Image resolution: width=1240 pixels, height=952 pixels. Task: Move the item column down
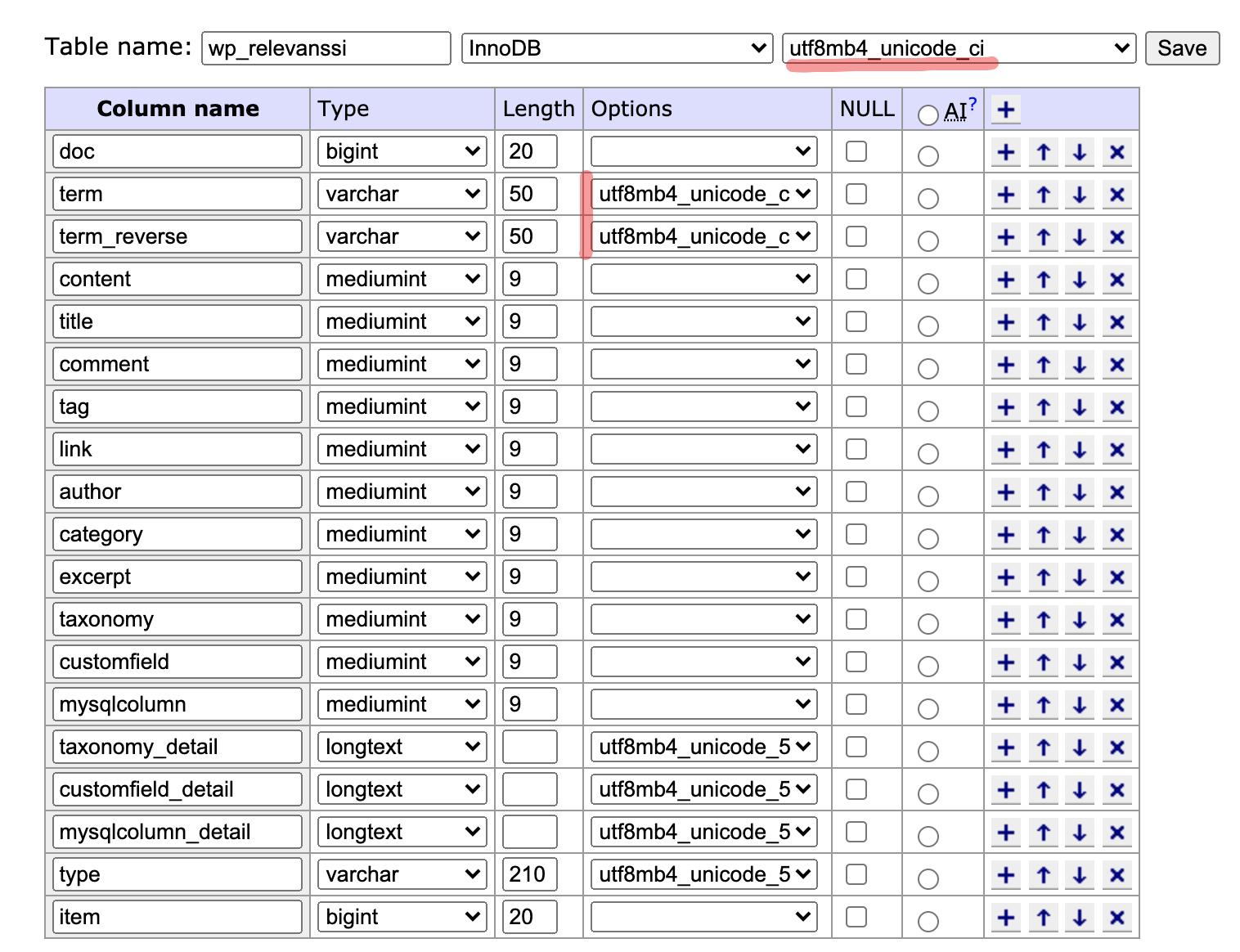(1080, 918)
